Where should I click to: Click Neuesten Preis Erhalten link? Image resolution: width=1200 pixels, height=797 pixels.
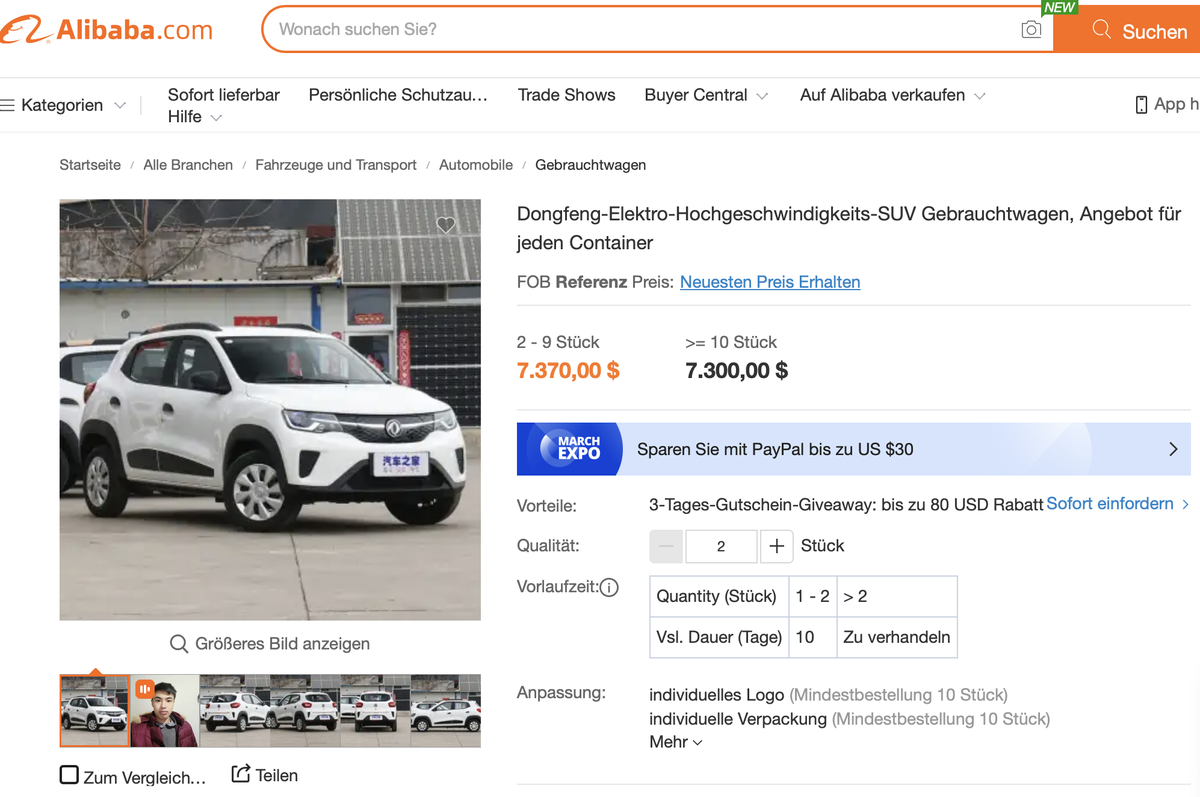pyautogui.click(x=770, y=282)
